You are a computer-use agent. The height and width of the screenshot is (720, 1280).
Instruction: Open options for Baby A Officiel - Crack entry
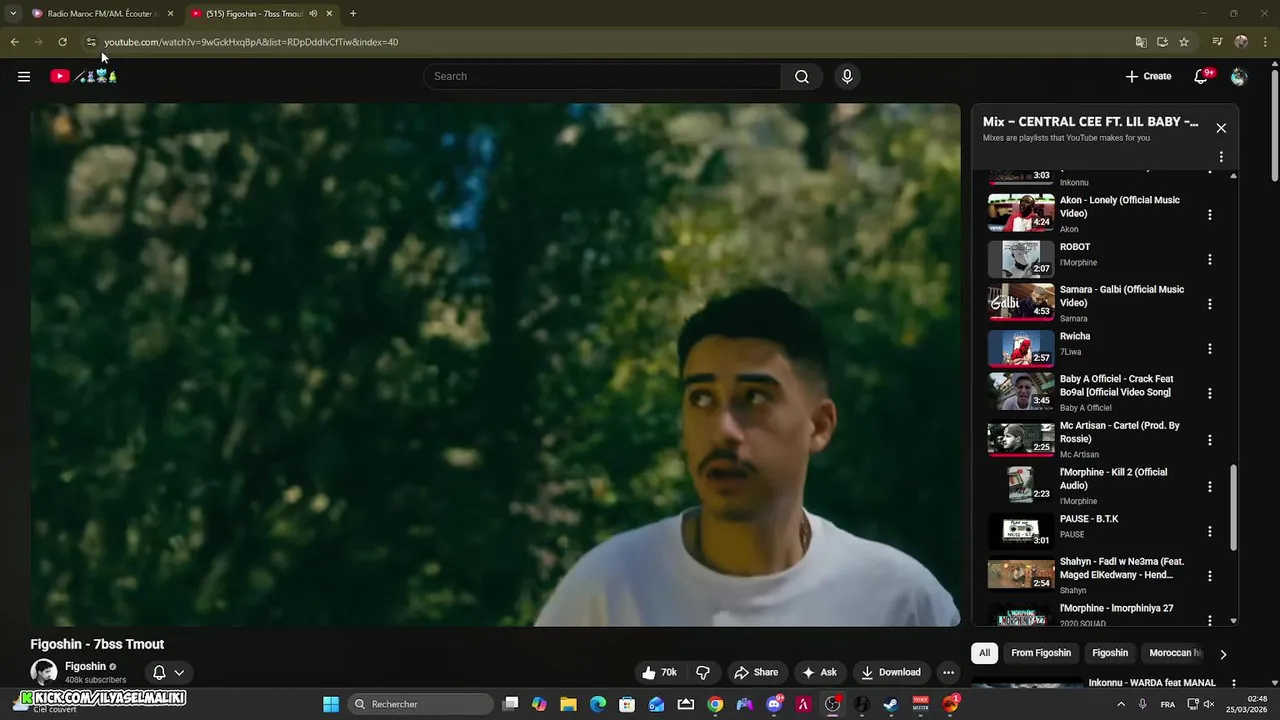(1210, 393)
